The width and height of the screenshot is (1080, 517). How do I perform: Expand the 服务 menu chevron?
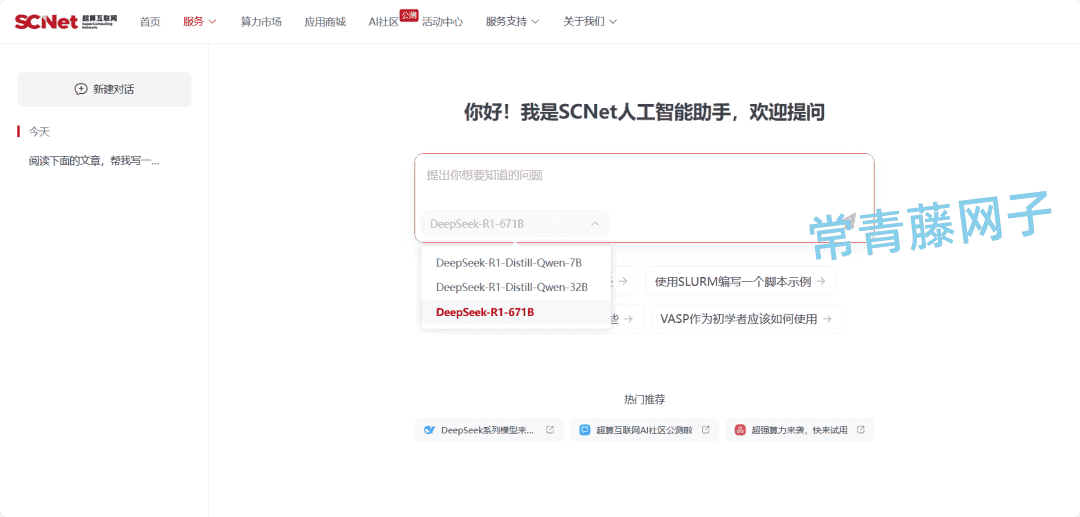[x=212, y=21]
